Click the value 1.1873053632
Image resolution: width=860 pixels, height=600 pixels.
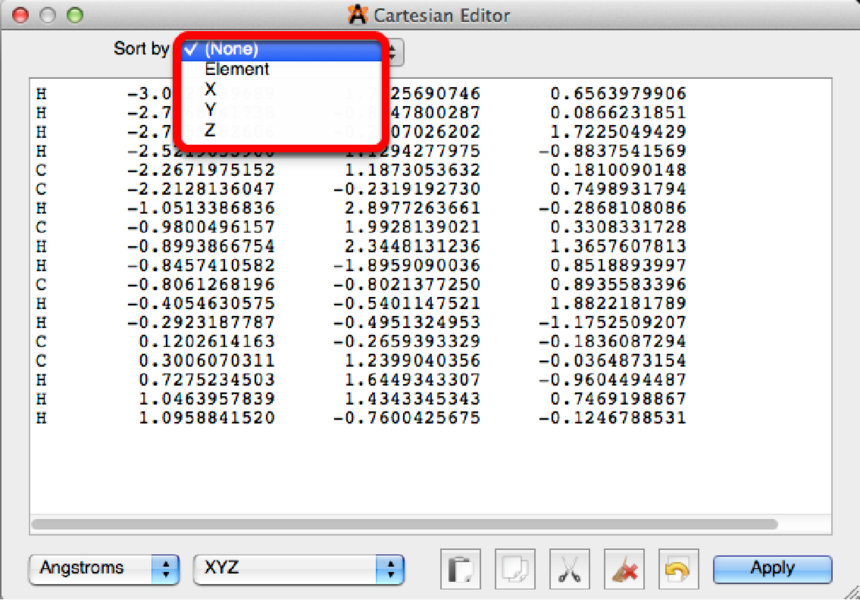[x=412, y=170]
